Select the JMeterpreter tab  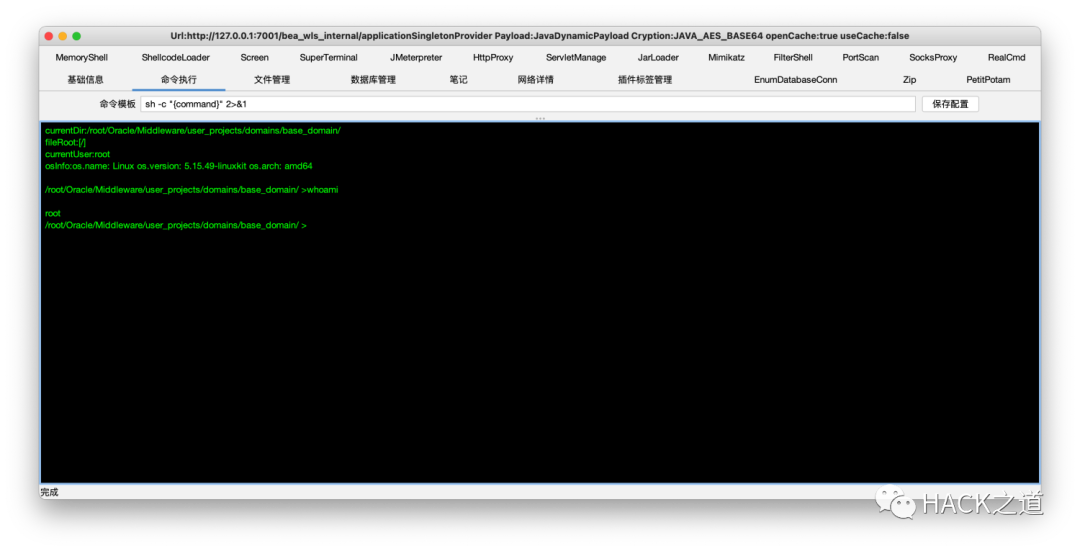tap(416, 58)
